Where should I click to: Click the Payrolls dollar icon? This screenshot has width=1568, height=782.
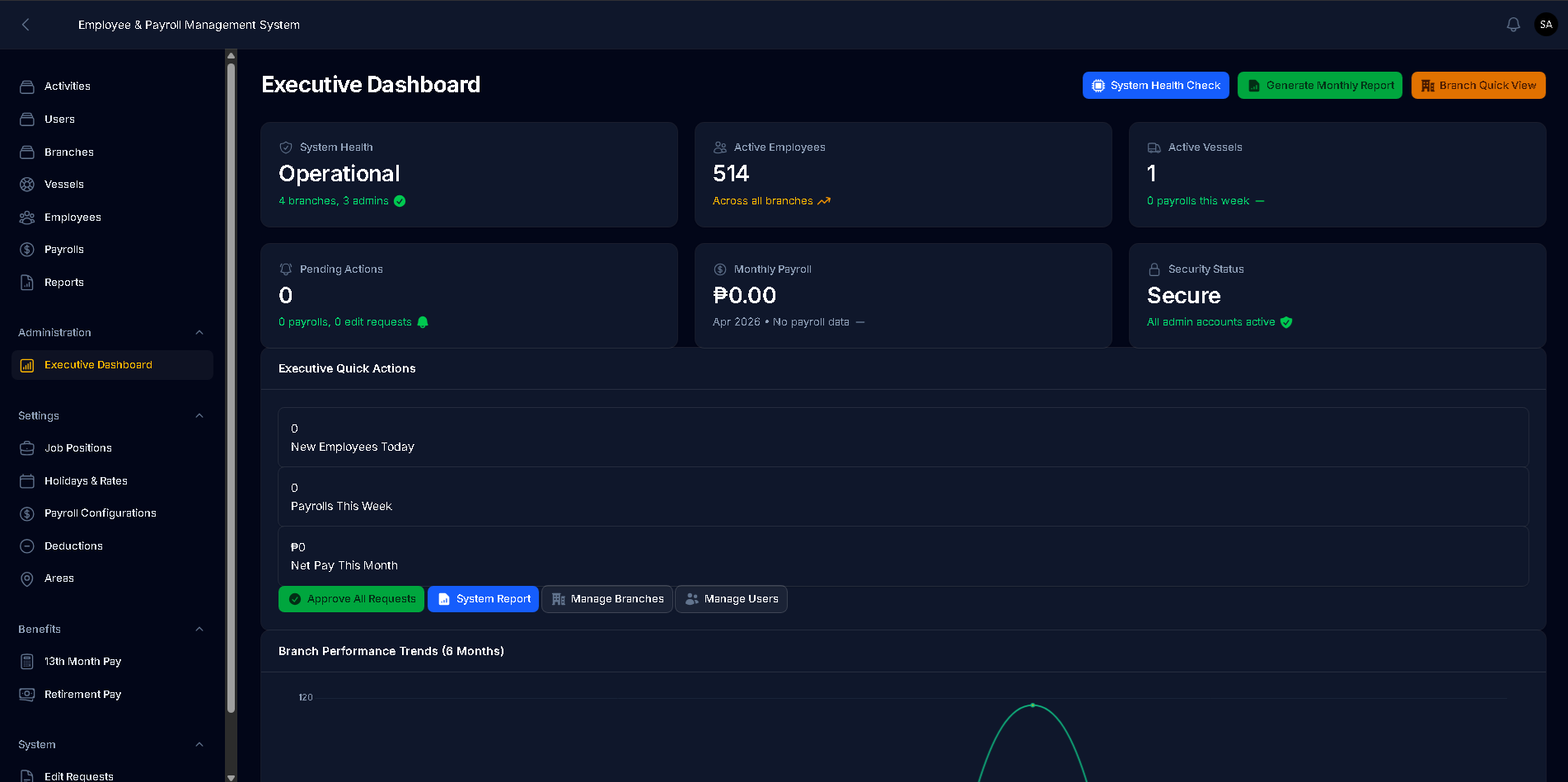[27, 250]
